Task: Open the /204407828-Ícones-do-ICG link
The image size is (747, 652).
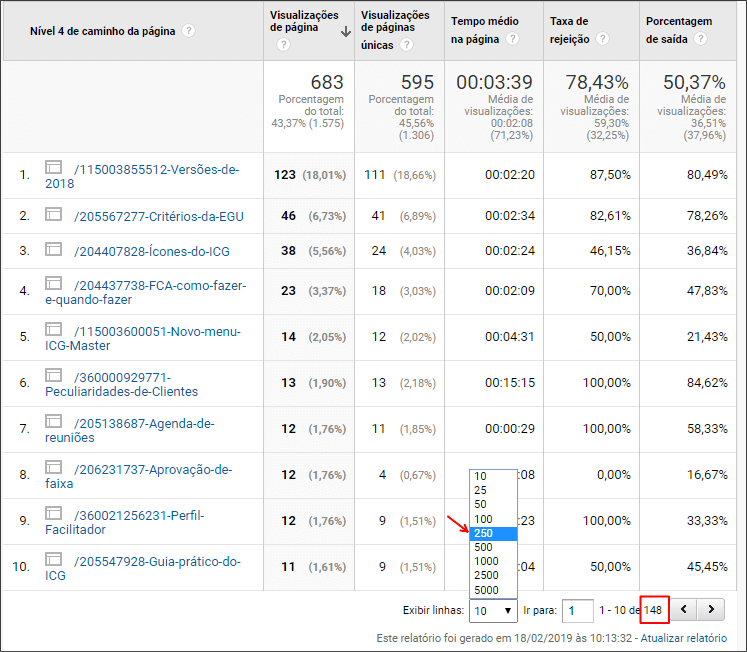Action: tap(151, 251)
